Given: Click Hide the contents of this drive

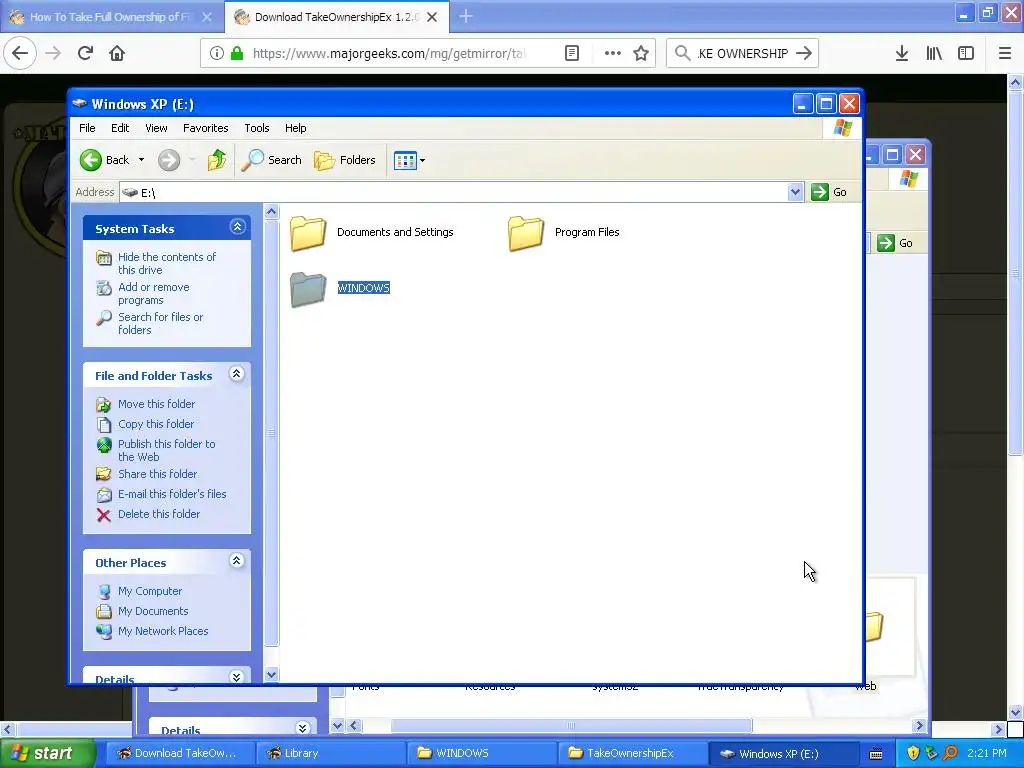Looking at the screenshot, I should pos(167,263).
